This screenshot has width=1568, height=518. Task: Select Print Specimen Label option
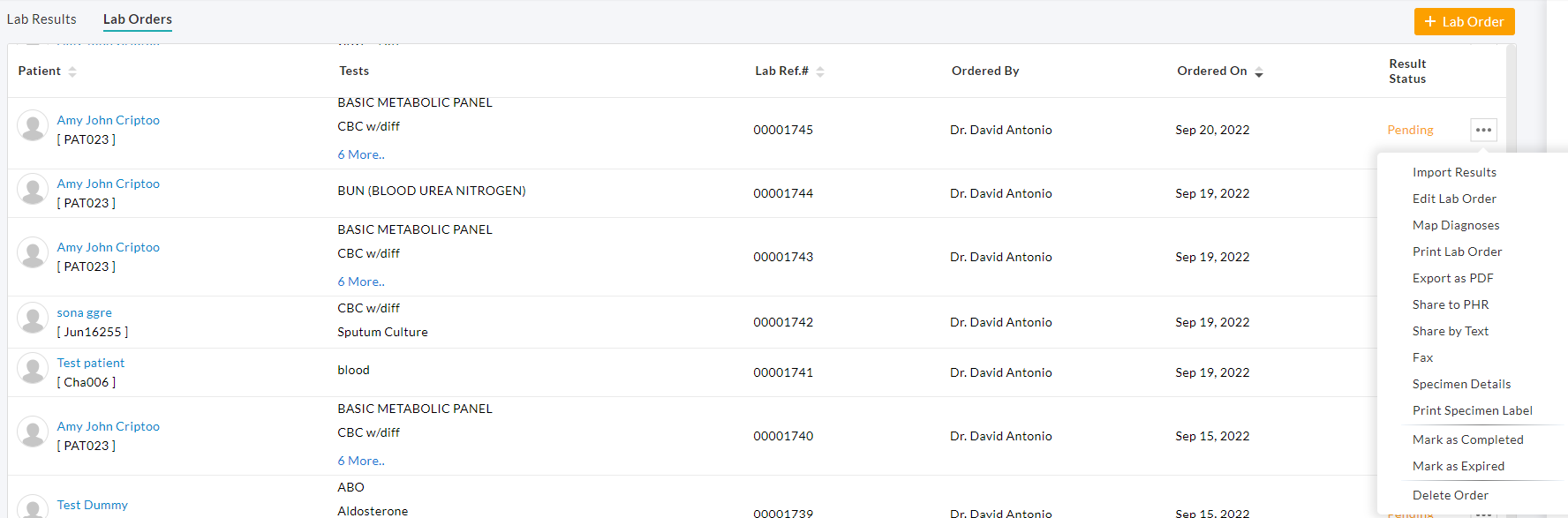click(x=1472, y=410)
